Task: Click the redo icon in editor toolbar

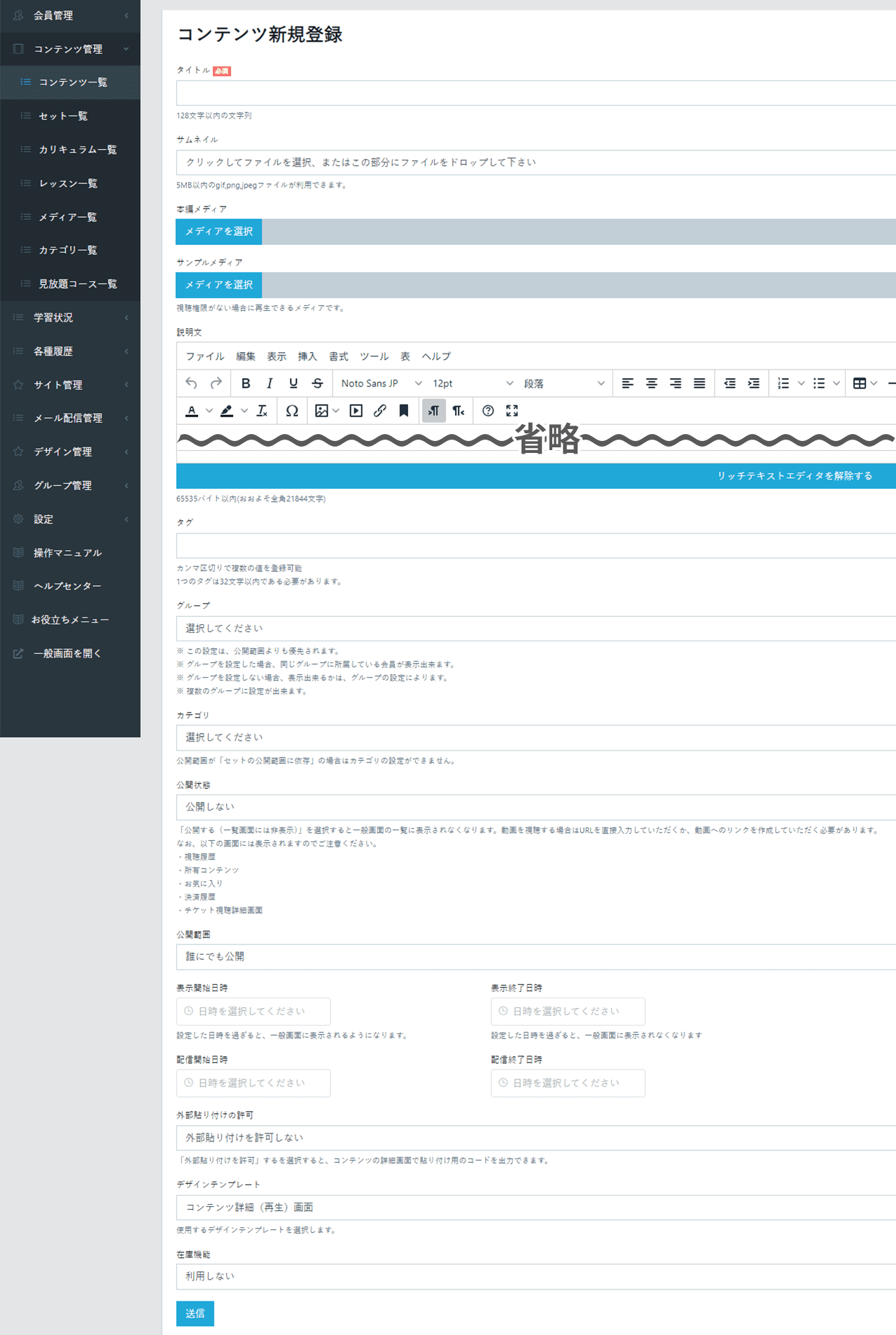Action: pyautogui.click(x=216, y=383)
